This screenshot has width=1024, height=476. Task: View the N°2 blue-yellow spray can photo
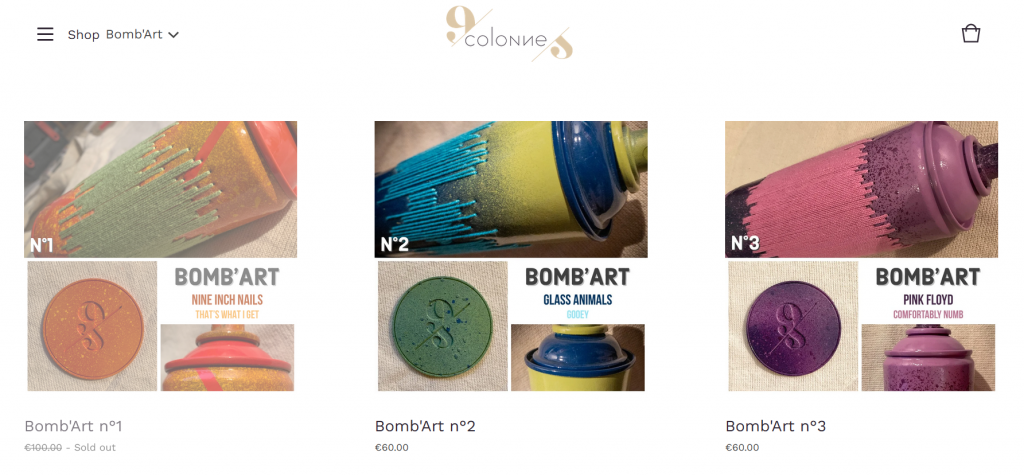511,189
